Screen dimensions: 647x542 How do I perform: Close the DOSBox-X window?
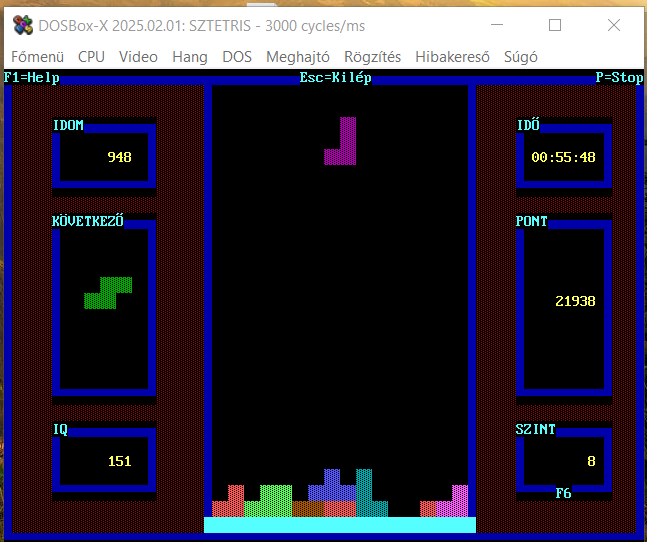tap(614, 25)
